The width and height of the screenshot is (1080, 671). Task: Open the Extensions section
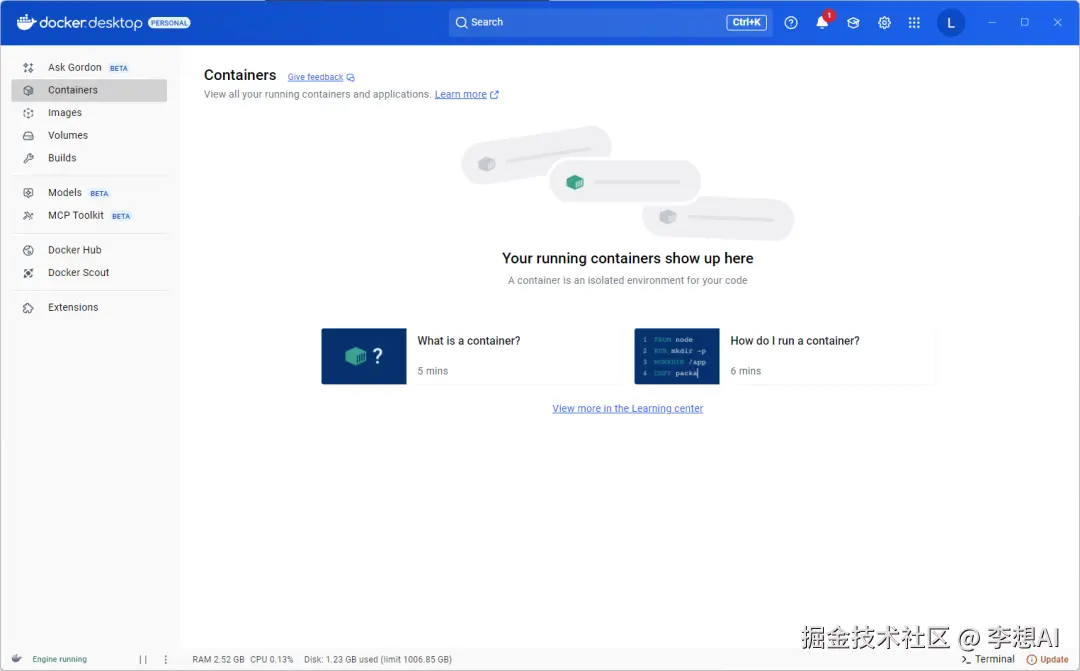[x=89, y=308]
